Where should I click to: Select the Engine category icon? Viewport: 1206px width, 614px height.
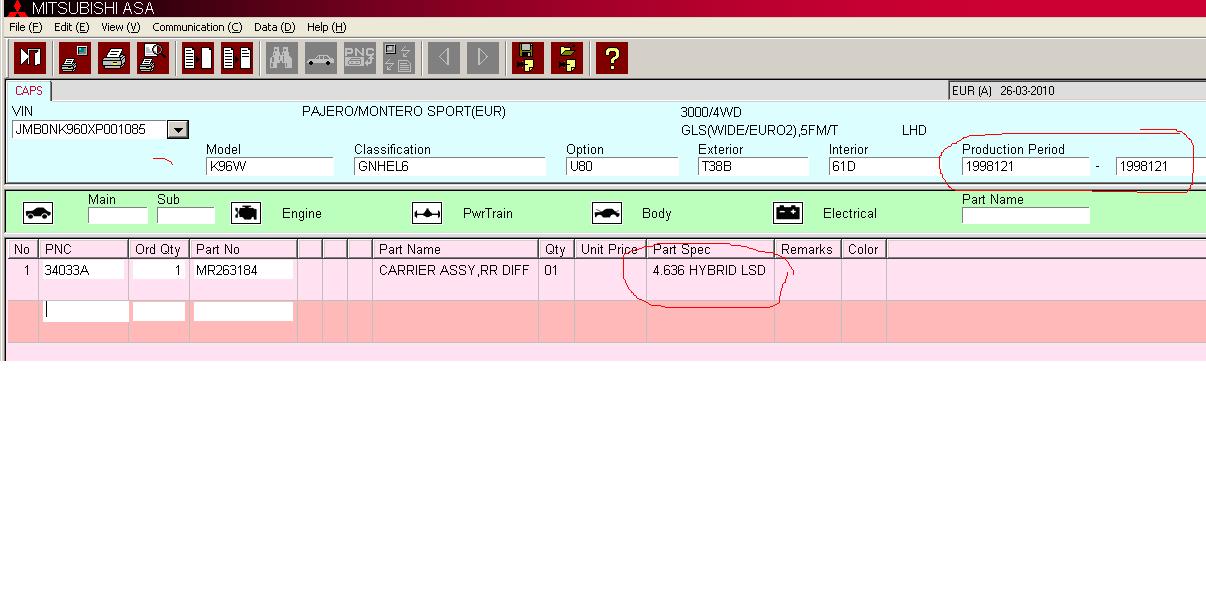tap(246, 213)
